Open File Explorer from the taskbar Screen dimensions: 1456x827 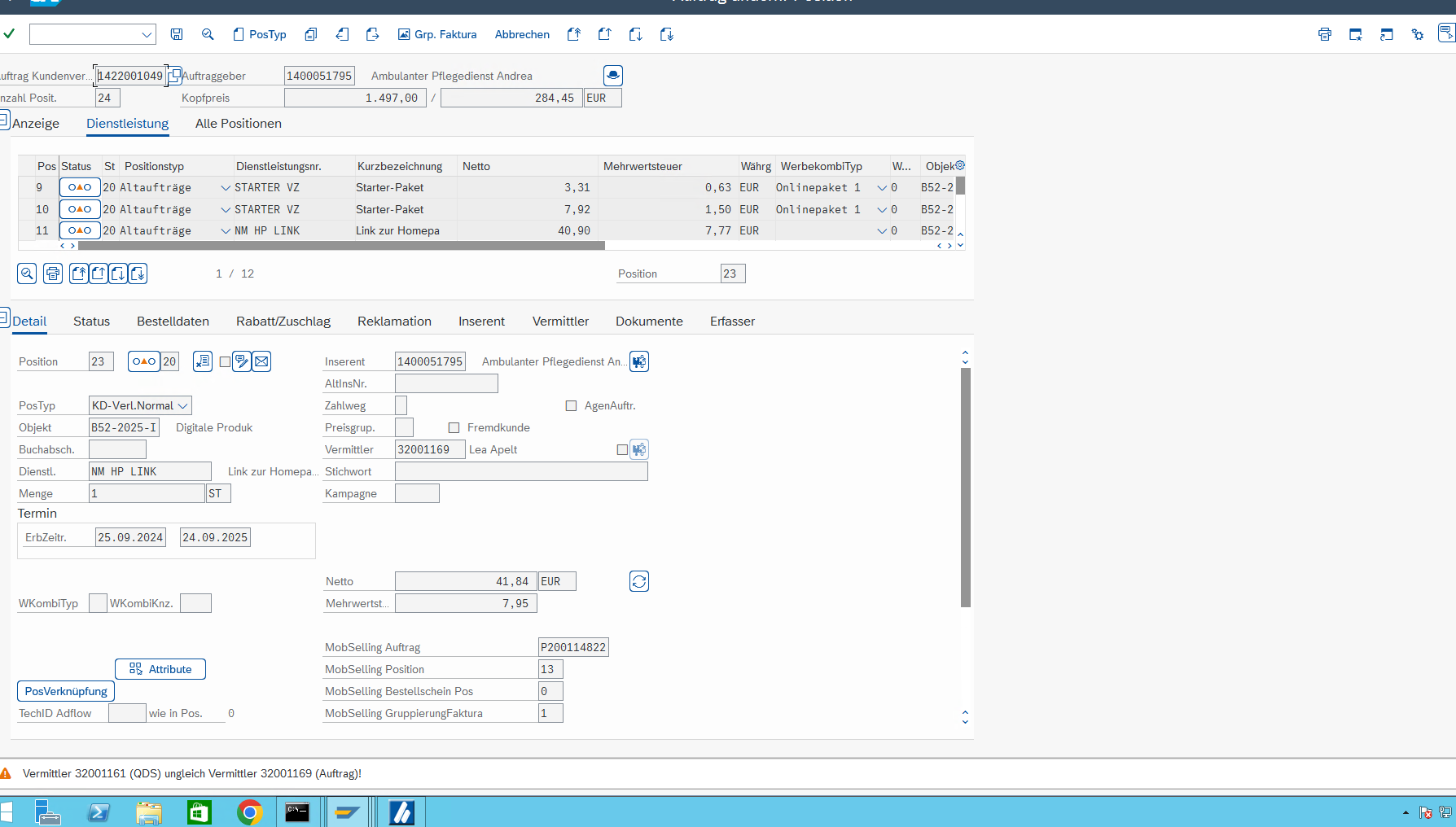point(149,812)
